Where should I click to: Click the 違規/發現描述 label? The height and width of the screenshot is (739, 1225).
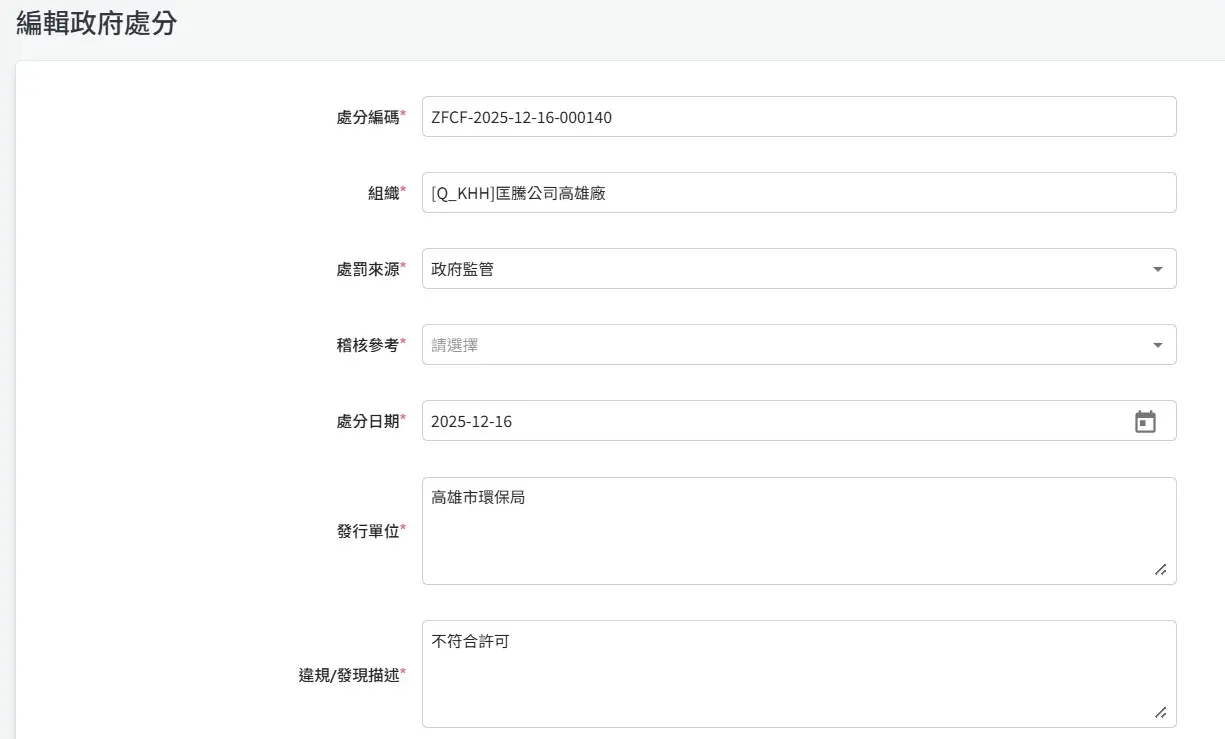348,675
